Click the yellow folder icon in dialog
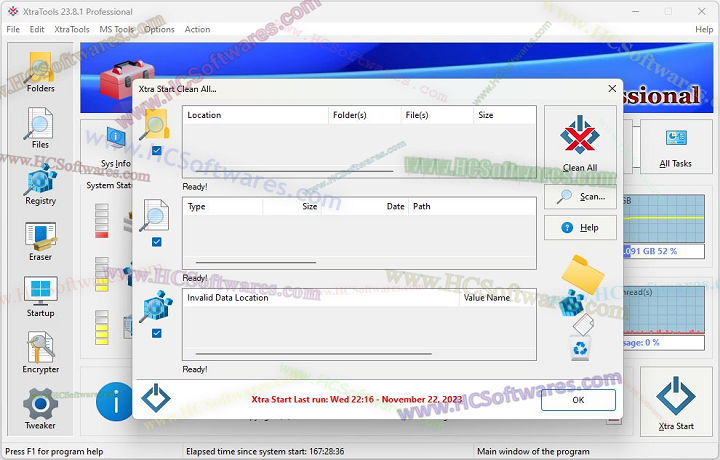Viewport: 720px width, 460px height. coord(583,274)
